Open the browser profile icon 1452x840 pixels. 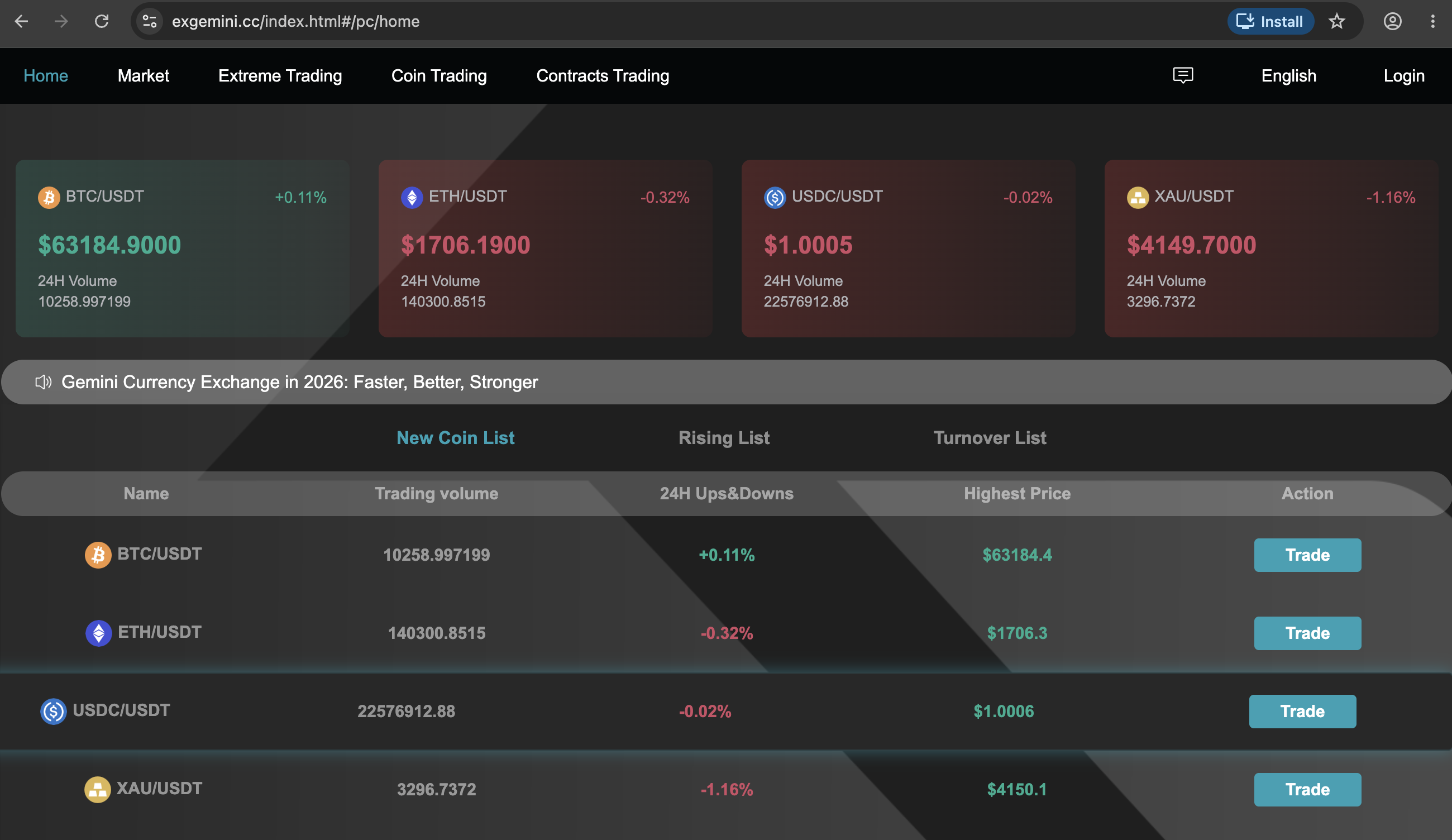[1393, 21]
